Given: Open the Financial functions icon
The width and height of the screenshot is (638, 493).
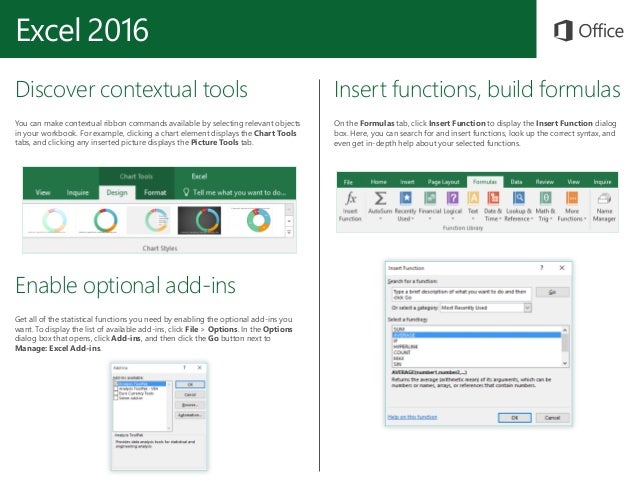Looking at the screenshot, I should pyautogui.click(x=430, y=198).
